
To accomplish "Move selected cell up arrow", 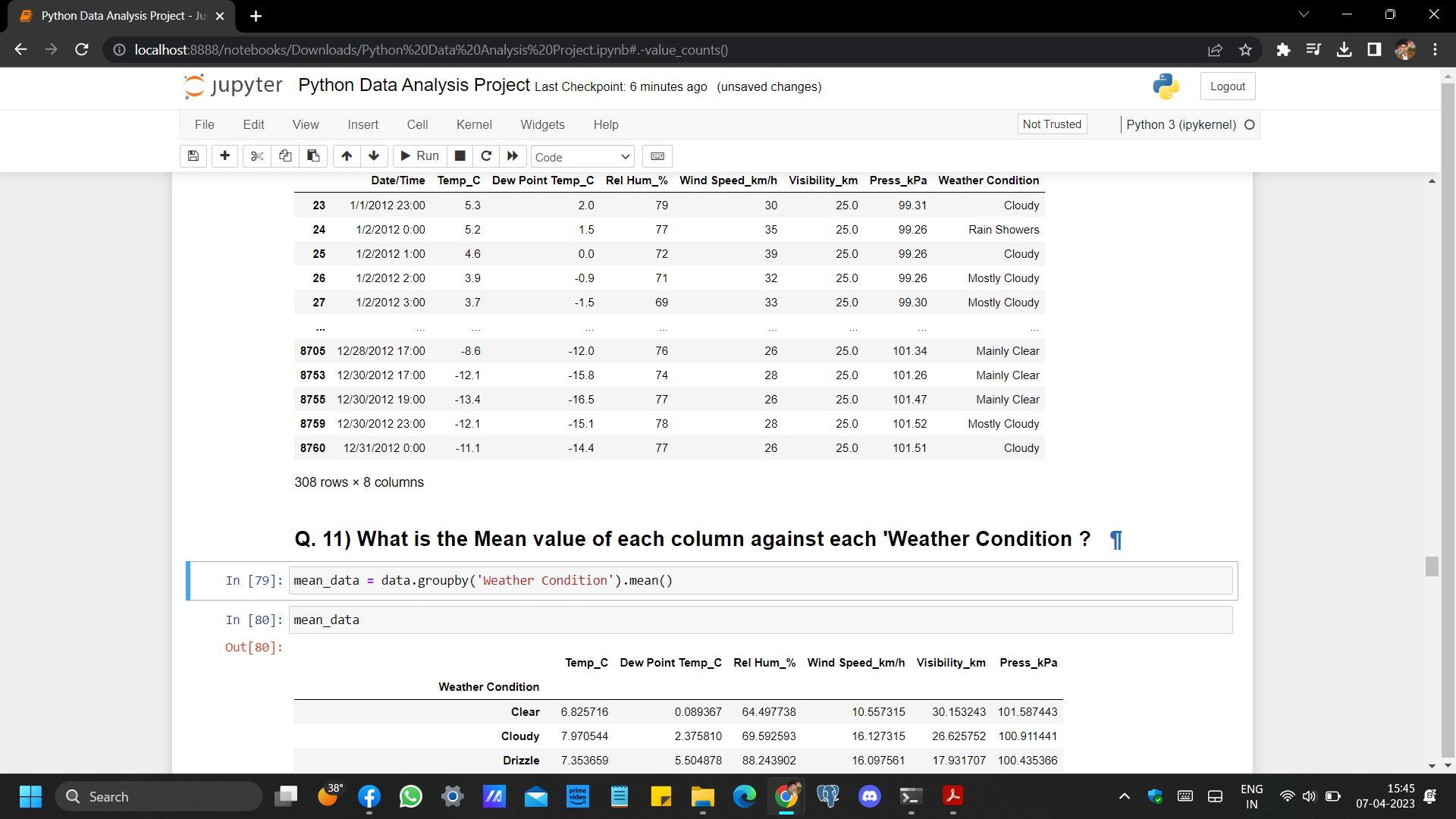I will (347, 156).
